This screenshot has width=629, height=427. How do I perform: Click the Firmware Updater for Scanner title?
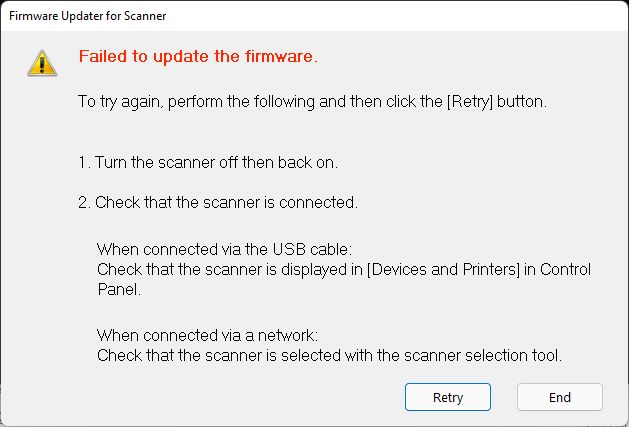click(x=87, y=16)
